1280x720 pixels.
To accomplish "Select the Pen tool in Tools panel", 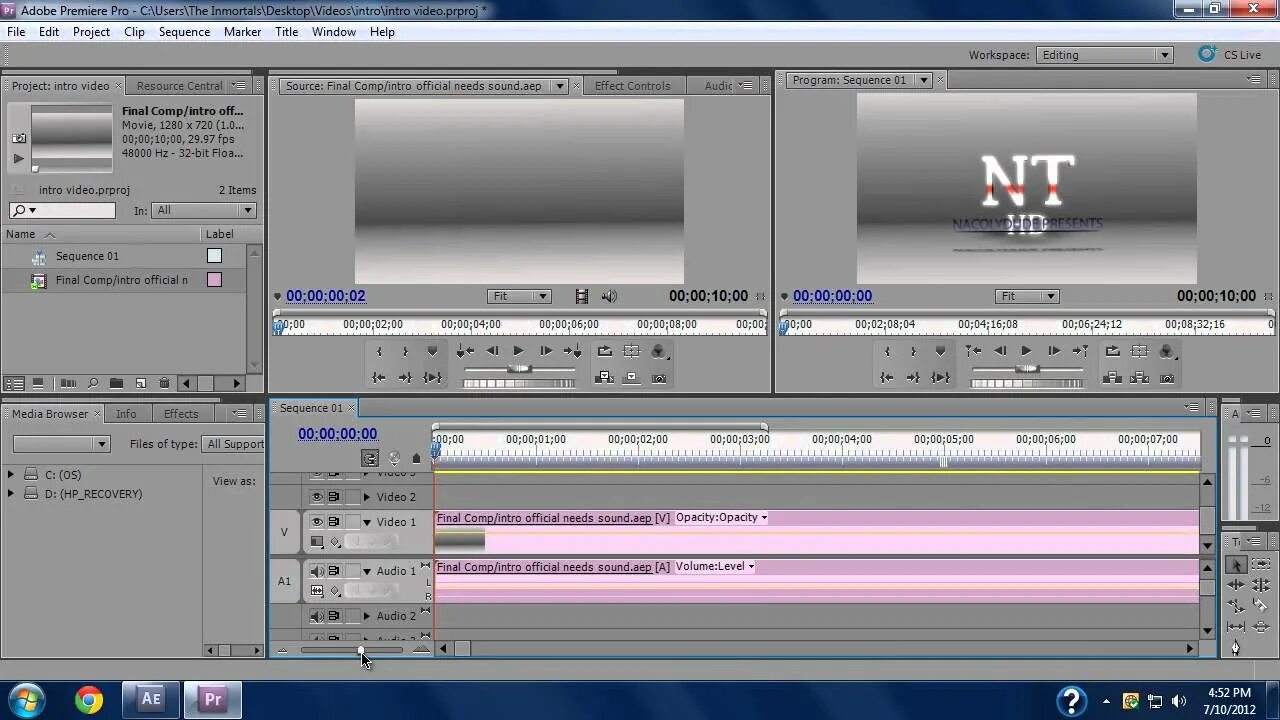I will point(1236,648).
